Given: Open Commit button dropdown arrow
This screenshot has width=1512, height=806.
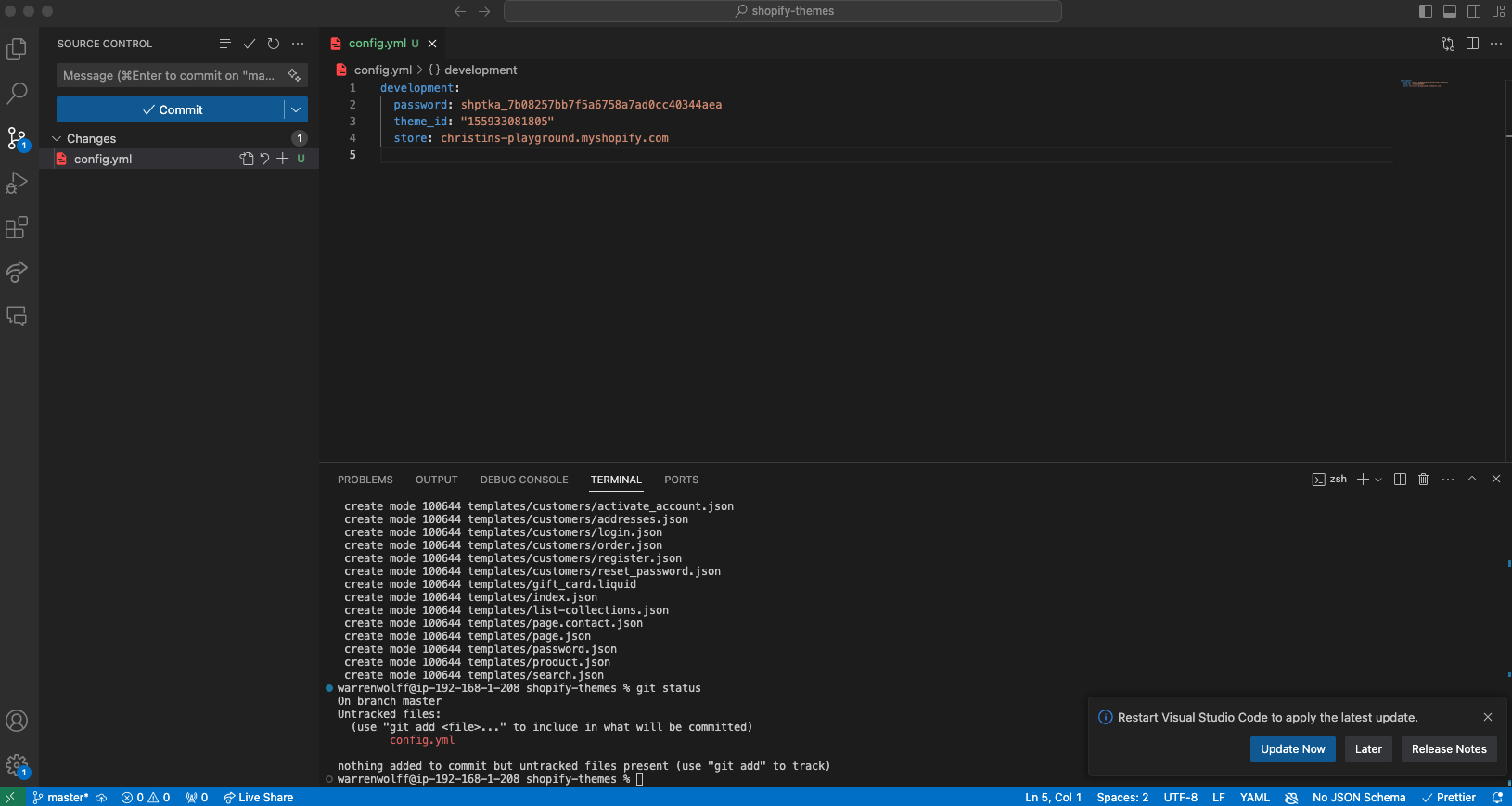Looking at the screenshot, I should 296,109.
